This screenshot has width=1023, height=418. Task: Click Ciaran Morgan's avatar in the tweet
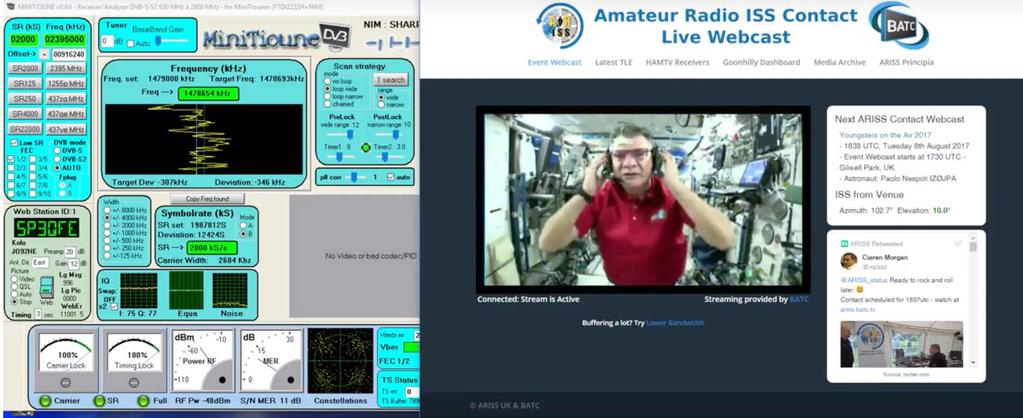(x=848, y=261)
